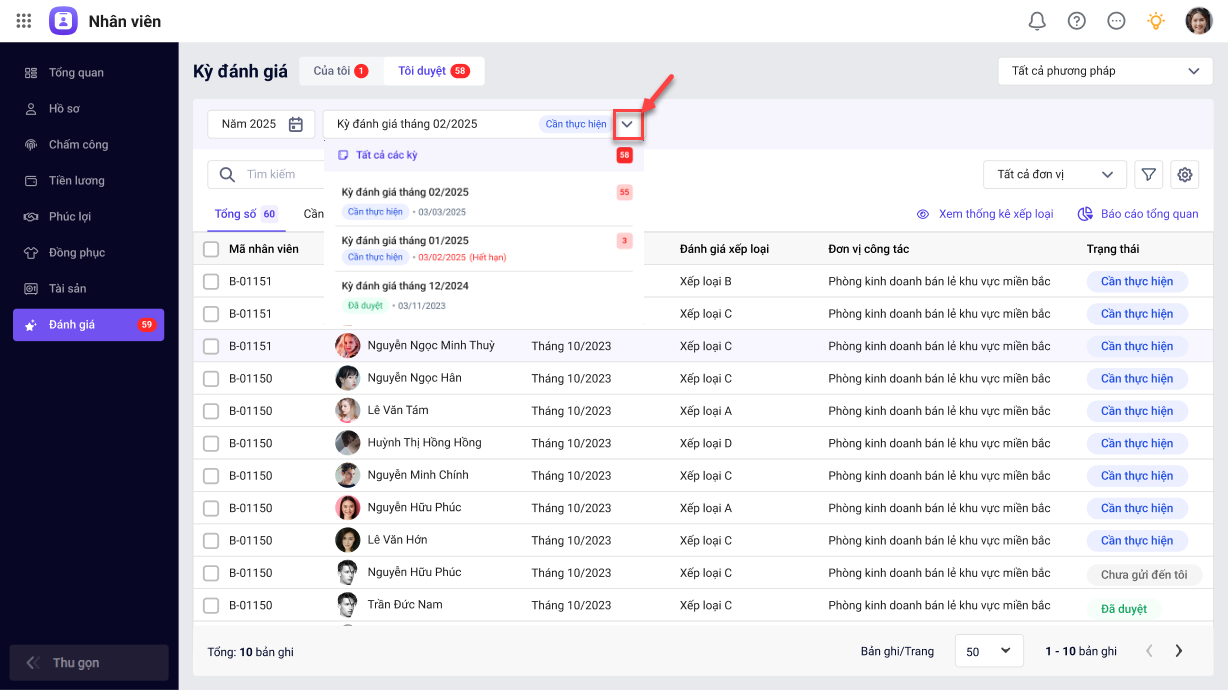Open the user profile avatar

click(1198, 21)
